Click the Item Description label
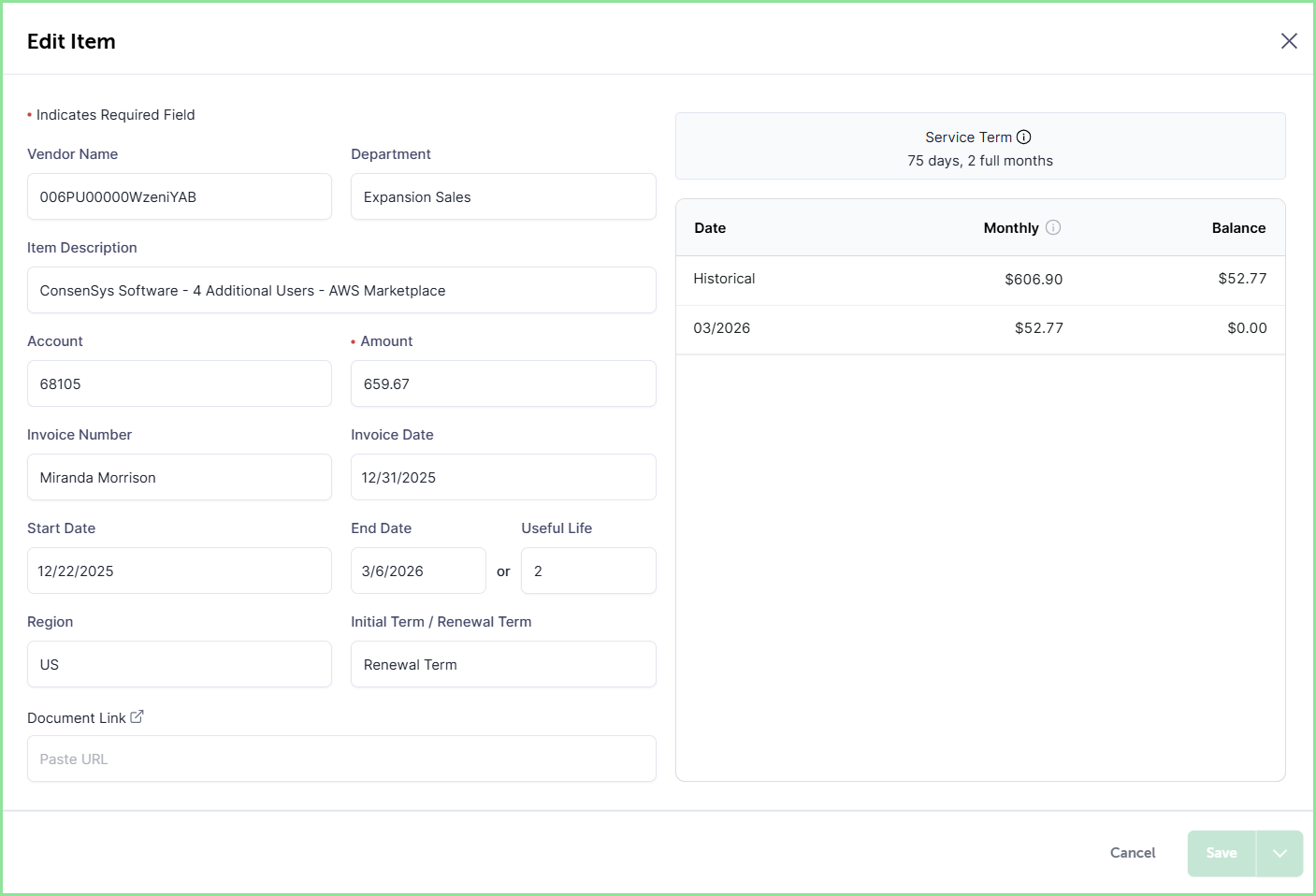 point(81,248)
